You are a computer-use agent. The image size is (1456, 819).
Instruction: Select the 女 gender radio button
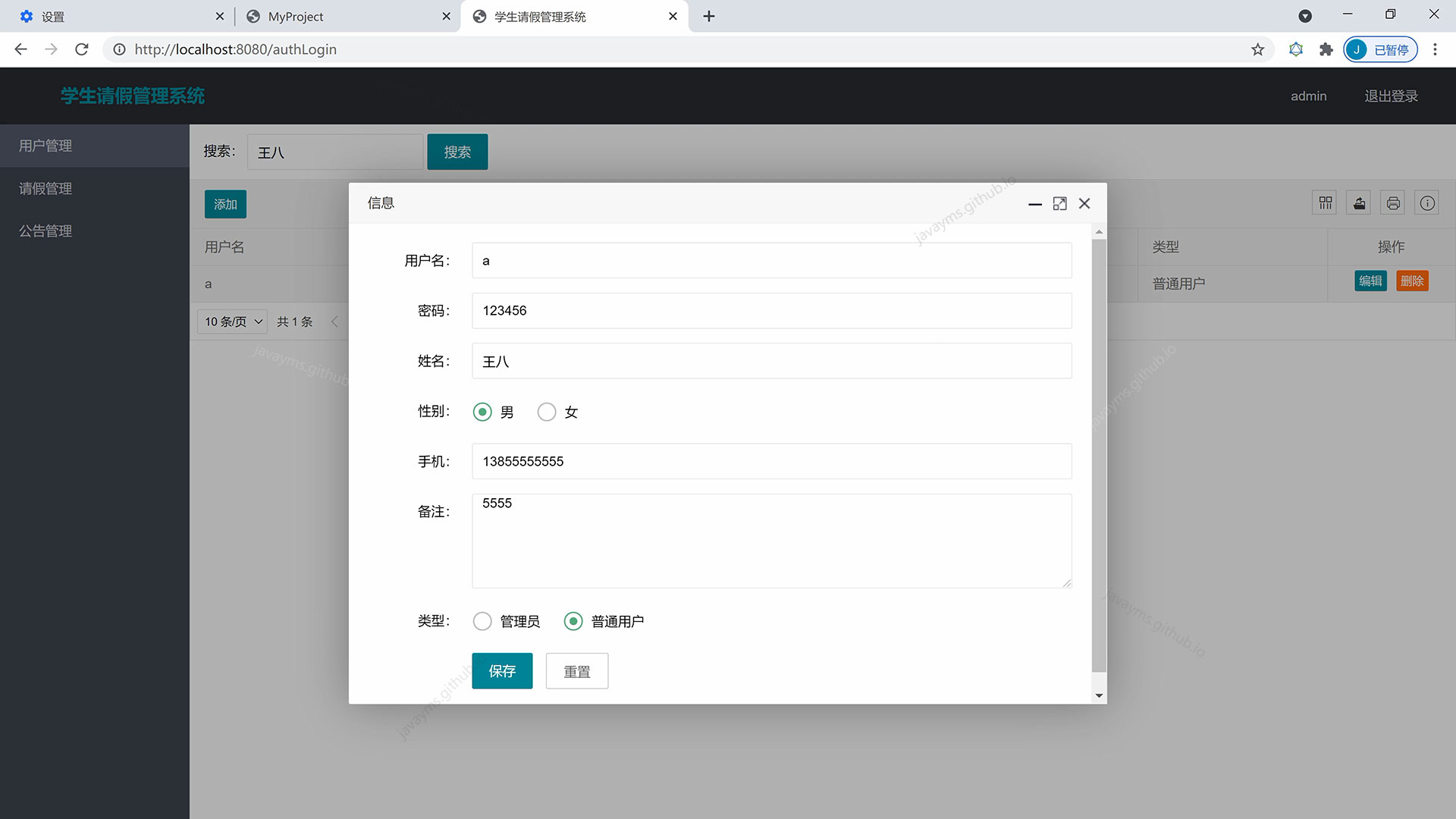[x=547, y=412]
